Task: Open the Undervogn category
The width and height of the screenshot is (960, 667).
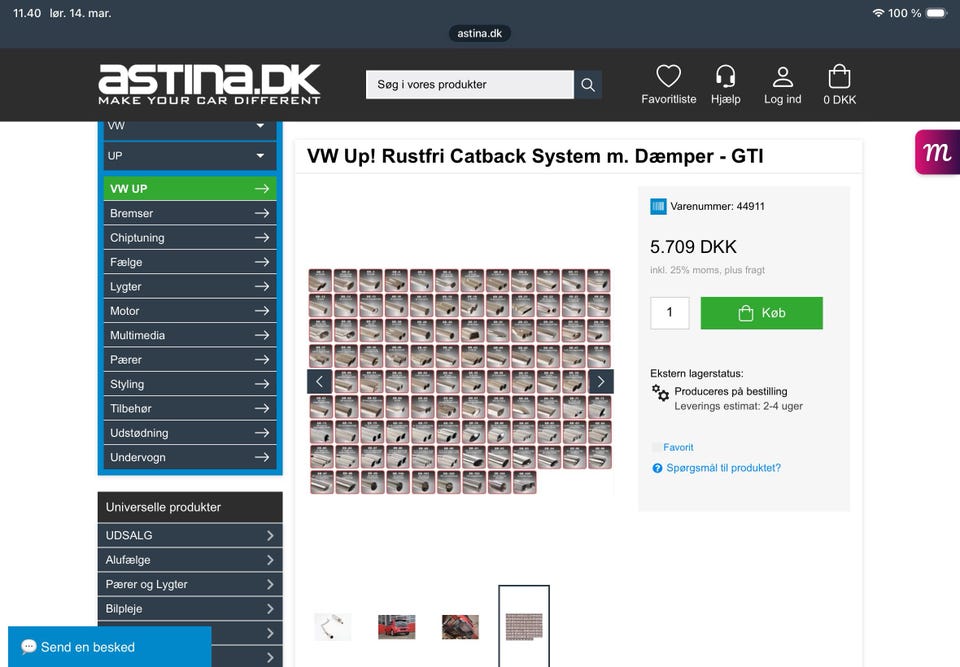Action: point(190,458)
